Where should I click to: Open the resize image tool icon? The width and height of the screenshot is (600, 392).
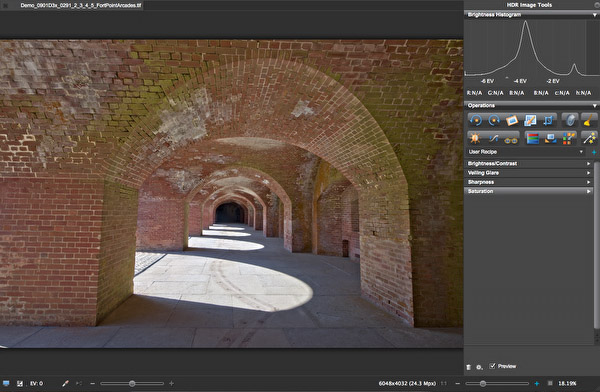click(x=530, y=120)
